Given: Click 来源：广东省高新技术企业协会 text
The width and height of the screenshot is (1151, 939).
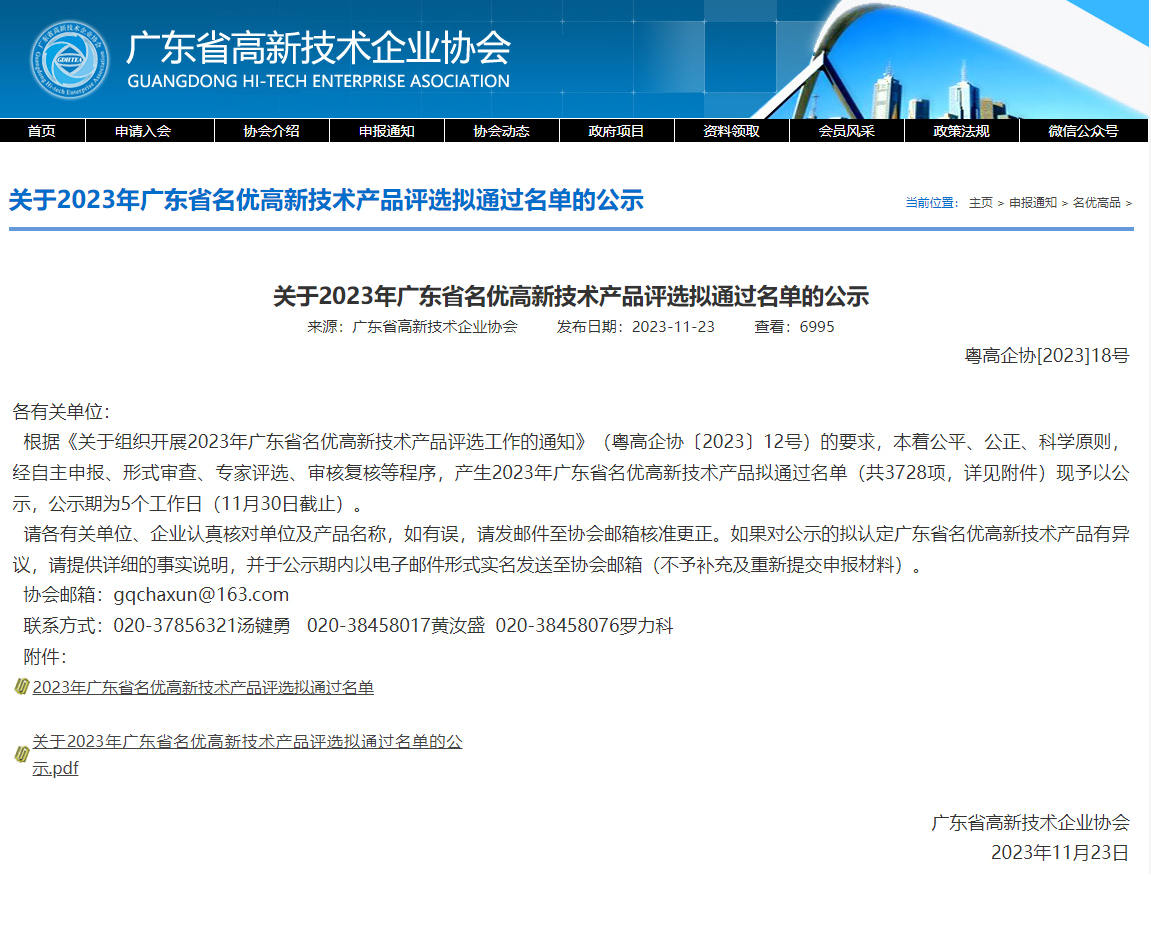Looking at the screenshot, I should pyautogui.click(x=412, y=327).
